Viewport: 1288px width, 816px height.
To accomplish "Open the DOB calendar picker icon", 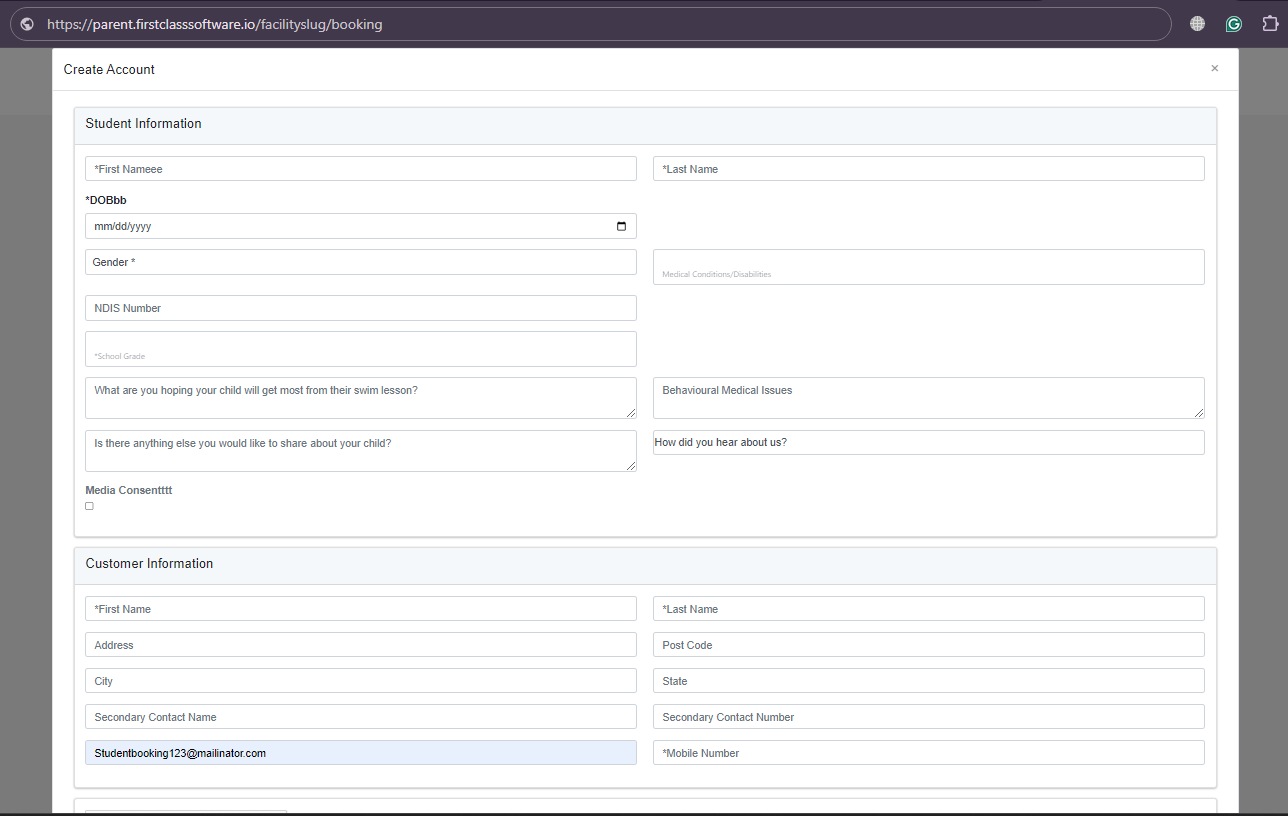I will [621, 226].
